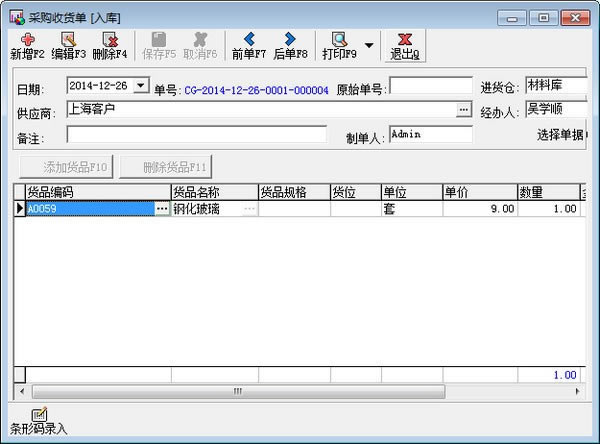Click the 删除F4 delete icon

pos(109,40)
